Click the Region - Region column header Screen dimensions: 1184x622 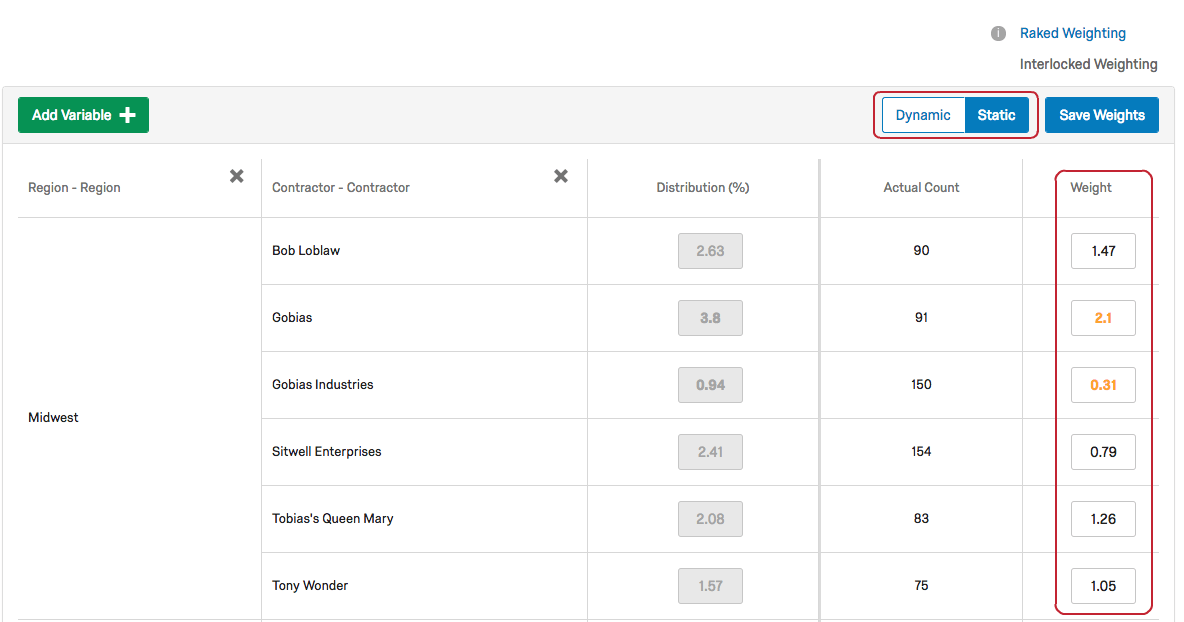(x=74, y=187)
